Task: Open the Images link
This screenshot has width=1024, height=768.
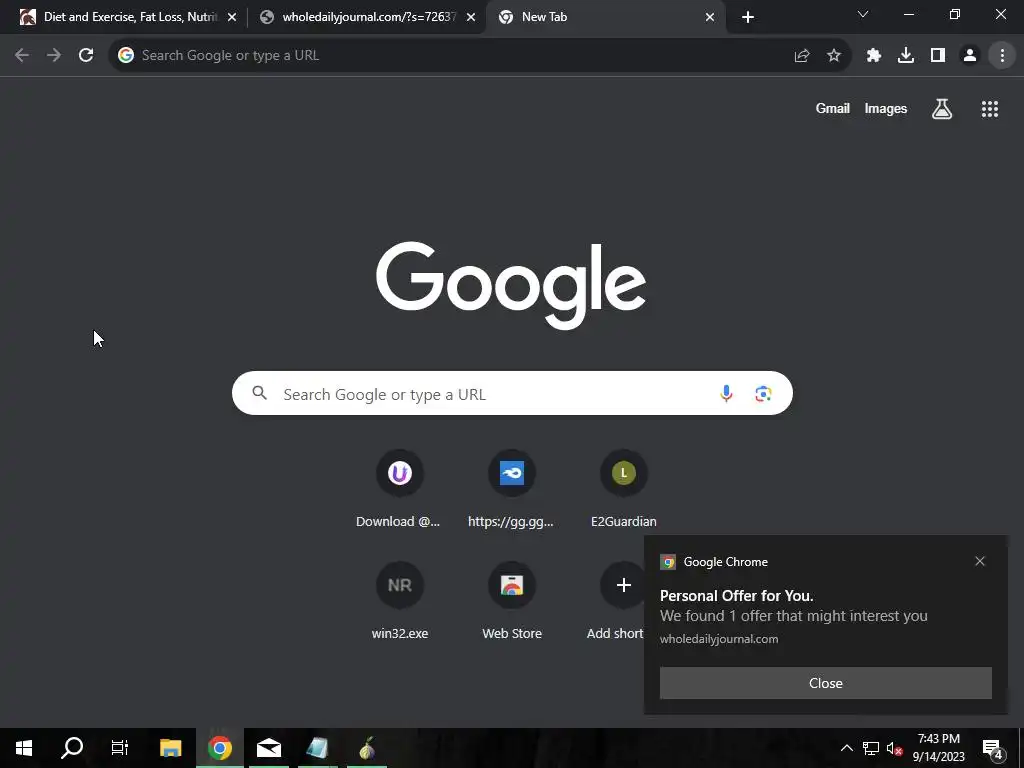Action: (886, 108)
